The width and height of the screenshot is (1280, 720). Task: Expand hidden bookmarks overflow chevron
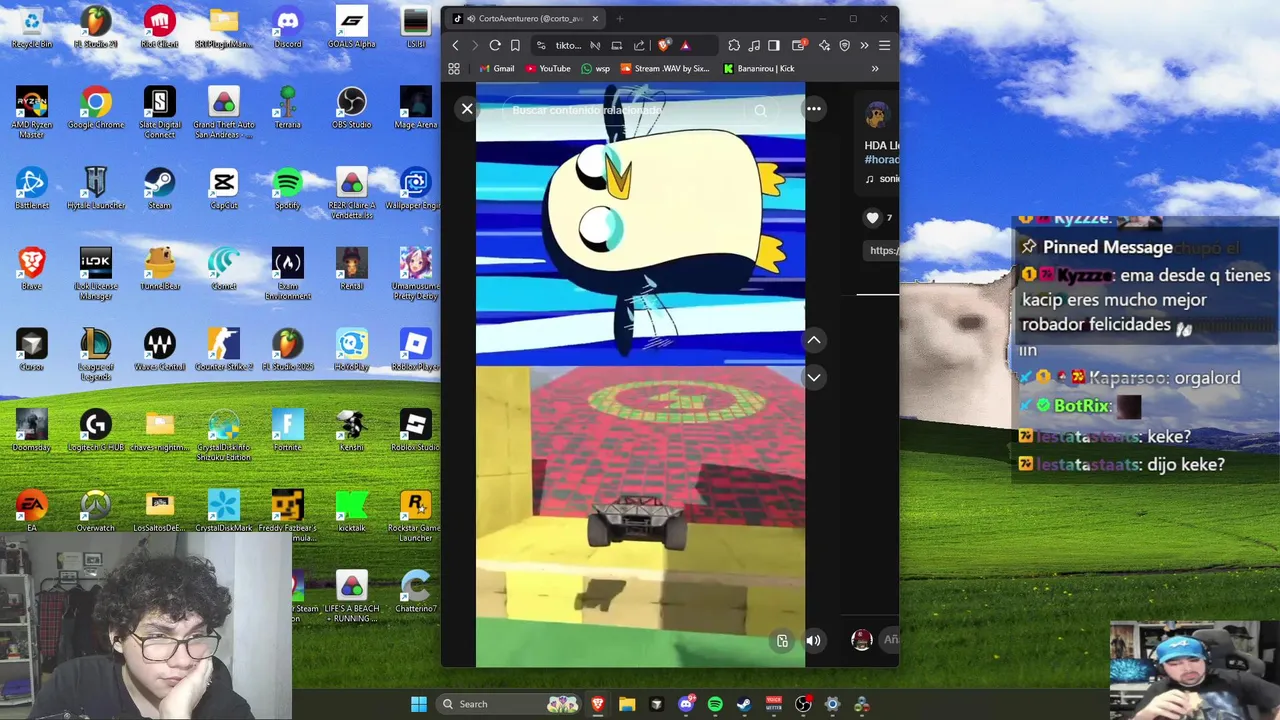[x=875, y=69]
